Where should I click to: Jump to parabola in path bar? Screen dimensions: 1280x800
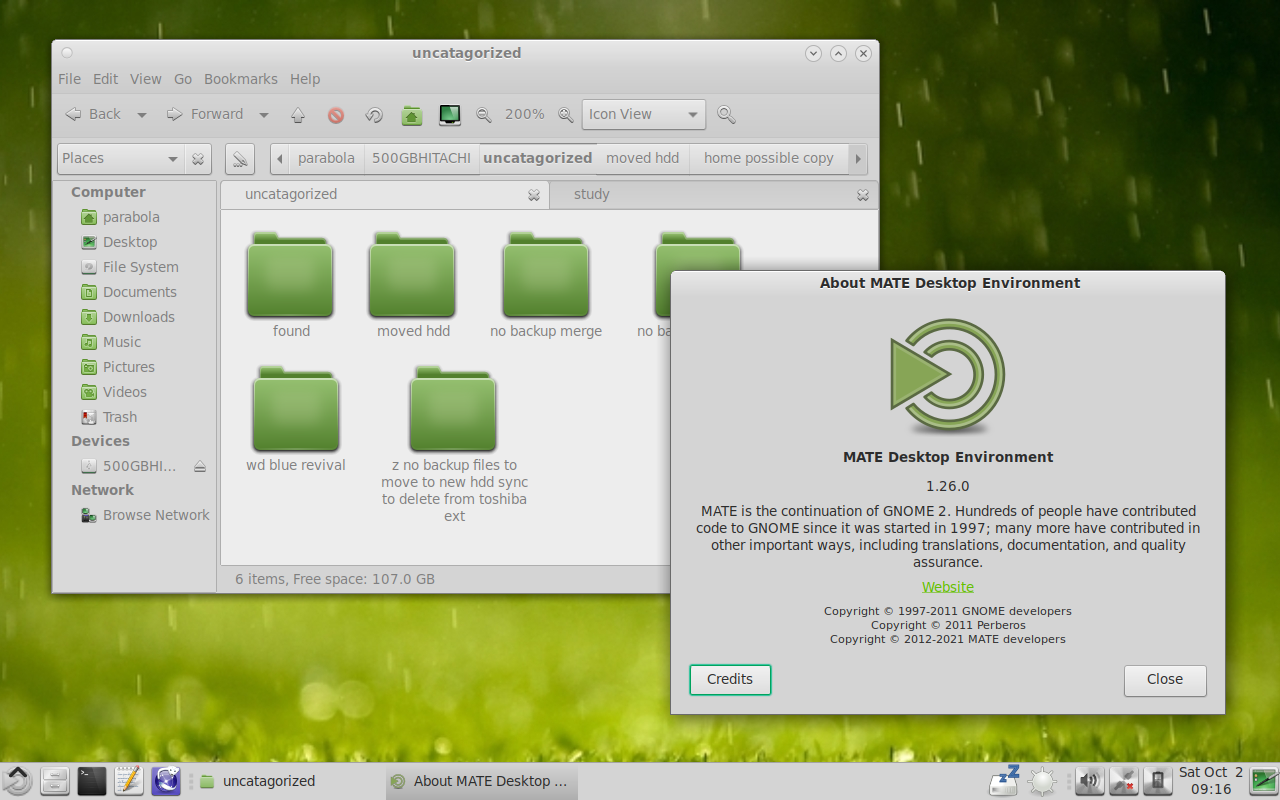pos(326,158)
